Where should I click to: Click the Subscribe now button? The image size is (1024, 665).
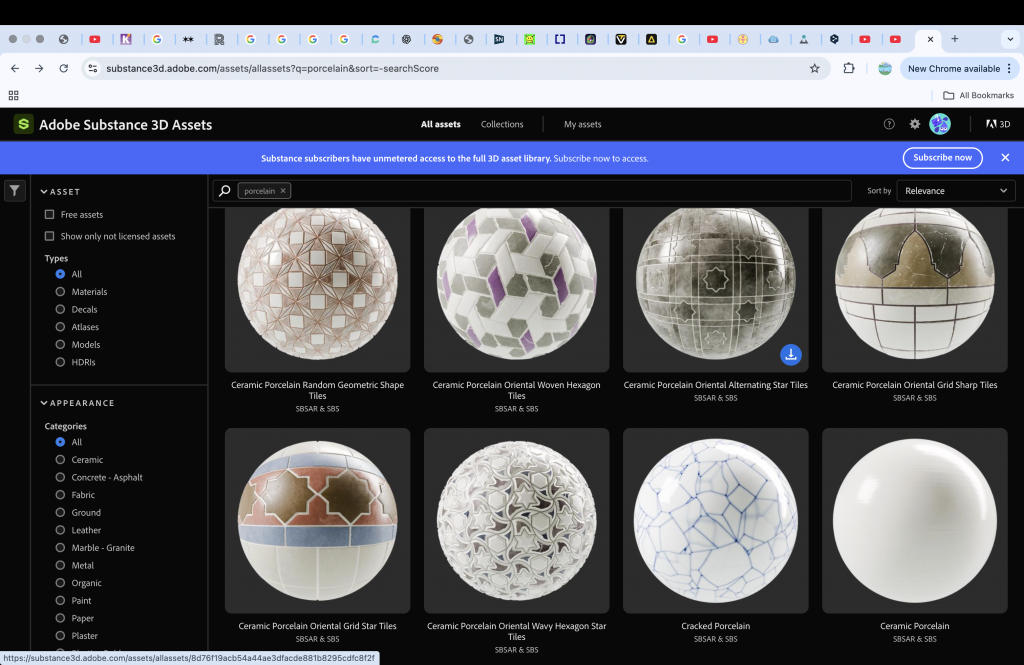click(x=942, y=158)
